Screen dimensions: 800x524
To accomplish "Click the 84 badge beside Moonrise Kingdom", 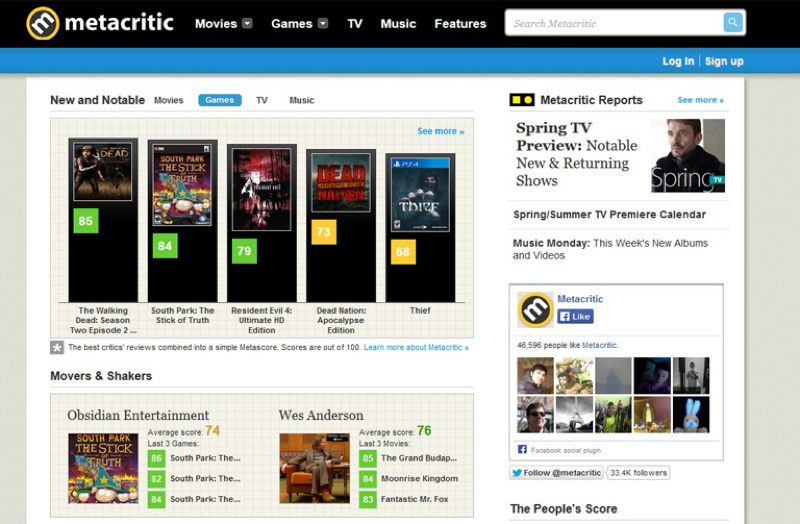I will click(x=367, y=479).
